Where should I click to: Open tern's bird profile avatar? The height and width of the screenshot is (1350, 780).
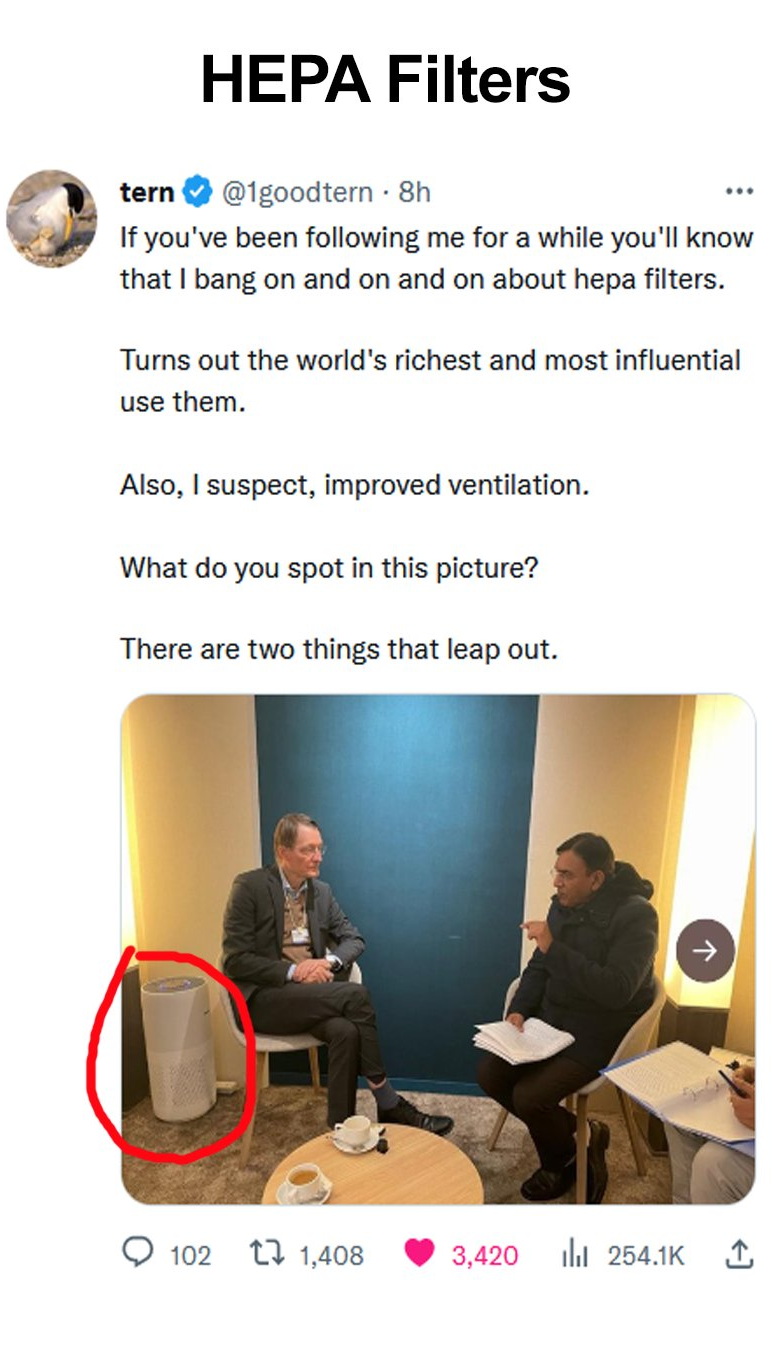click(52, 218)
